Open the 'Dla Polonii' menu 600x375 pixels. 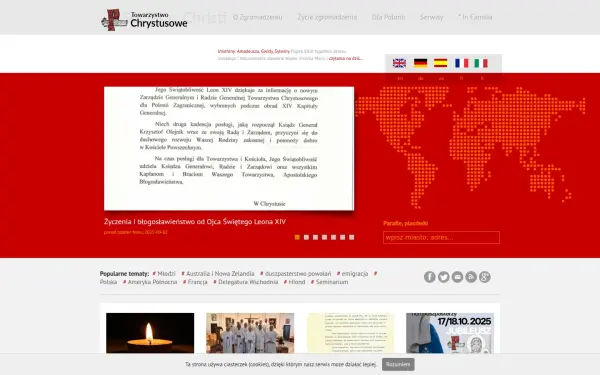pyautogui.click(x=388, y=17)
